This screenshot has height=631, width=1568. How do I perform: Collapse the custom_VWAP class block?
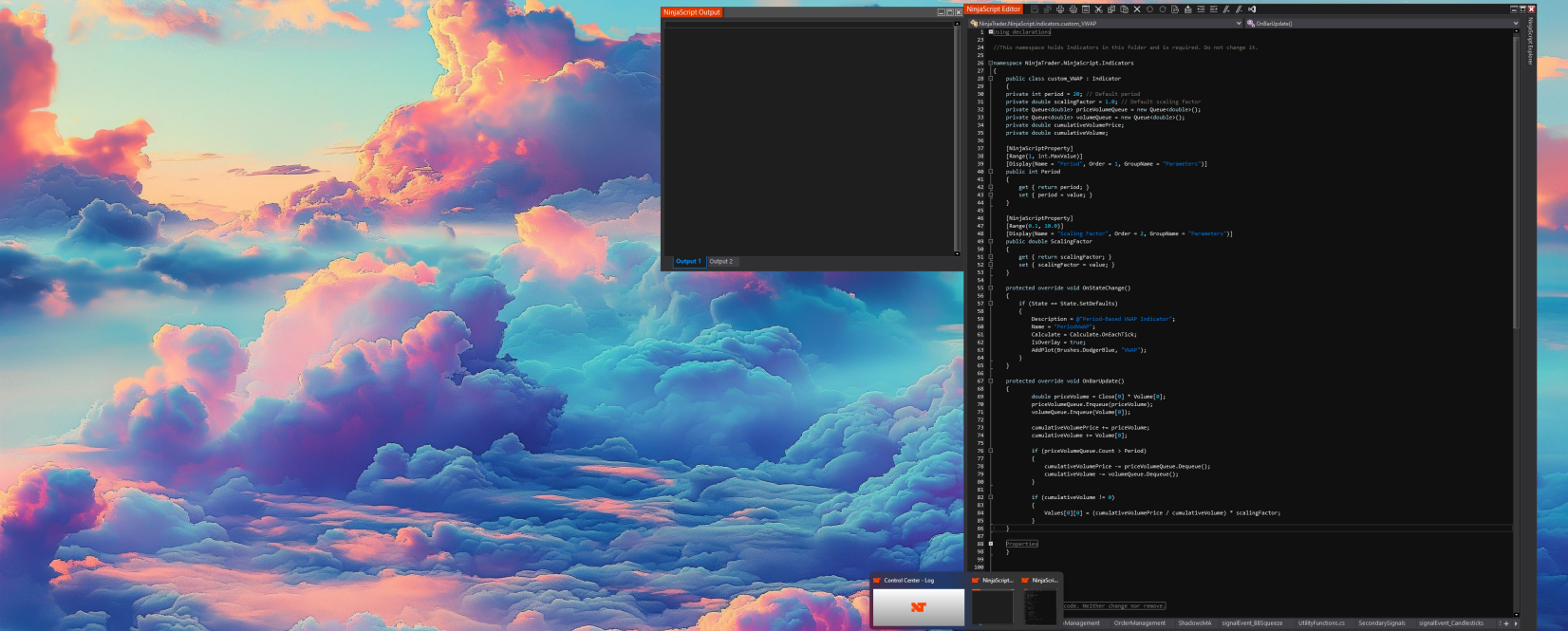(991, 79)
